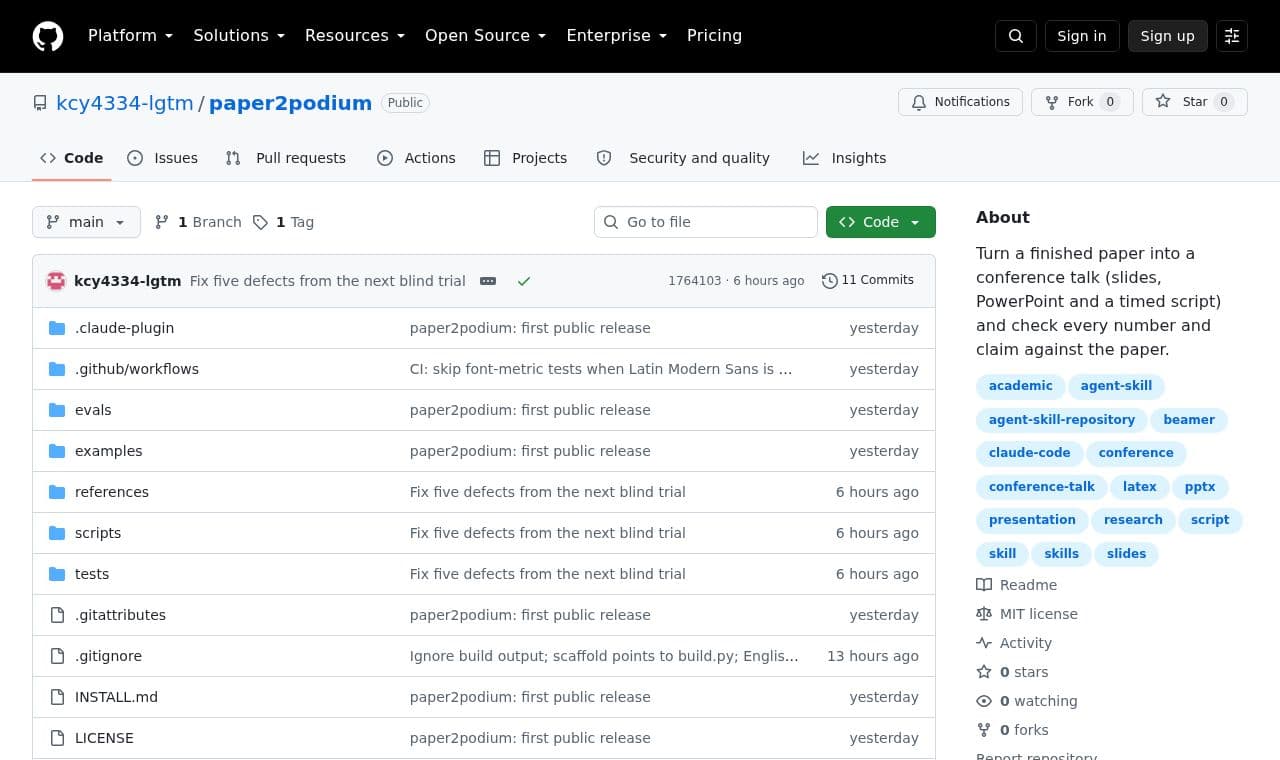Screen dimensions: 1280x760
Task: Focus the Go to file search field
Action: (706, 222)
